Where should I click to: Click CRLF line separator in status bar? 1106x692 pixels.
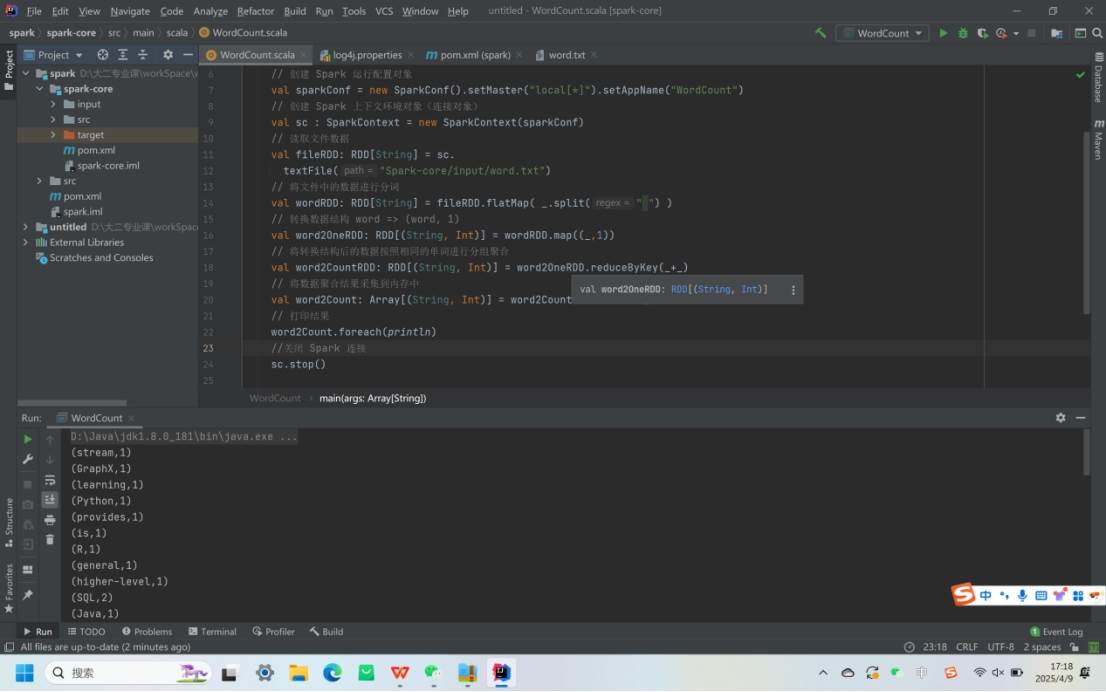(x=966, y=647)
